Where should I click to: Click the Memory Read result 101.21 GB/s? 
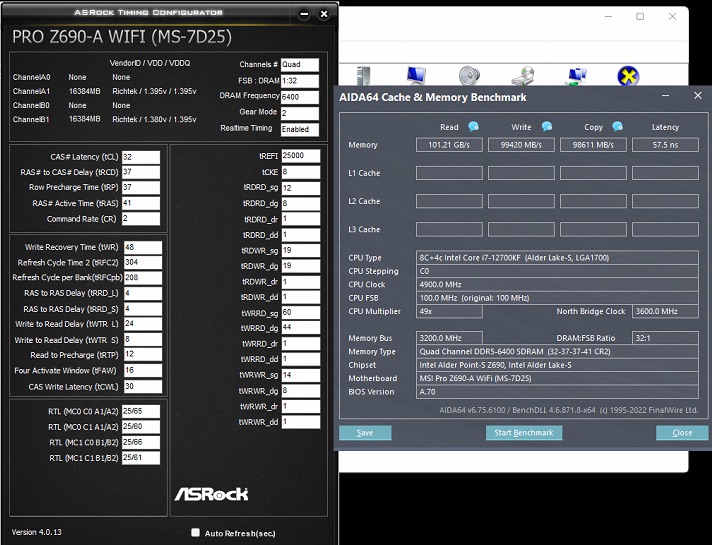(x=449, y=145)
